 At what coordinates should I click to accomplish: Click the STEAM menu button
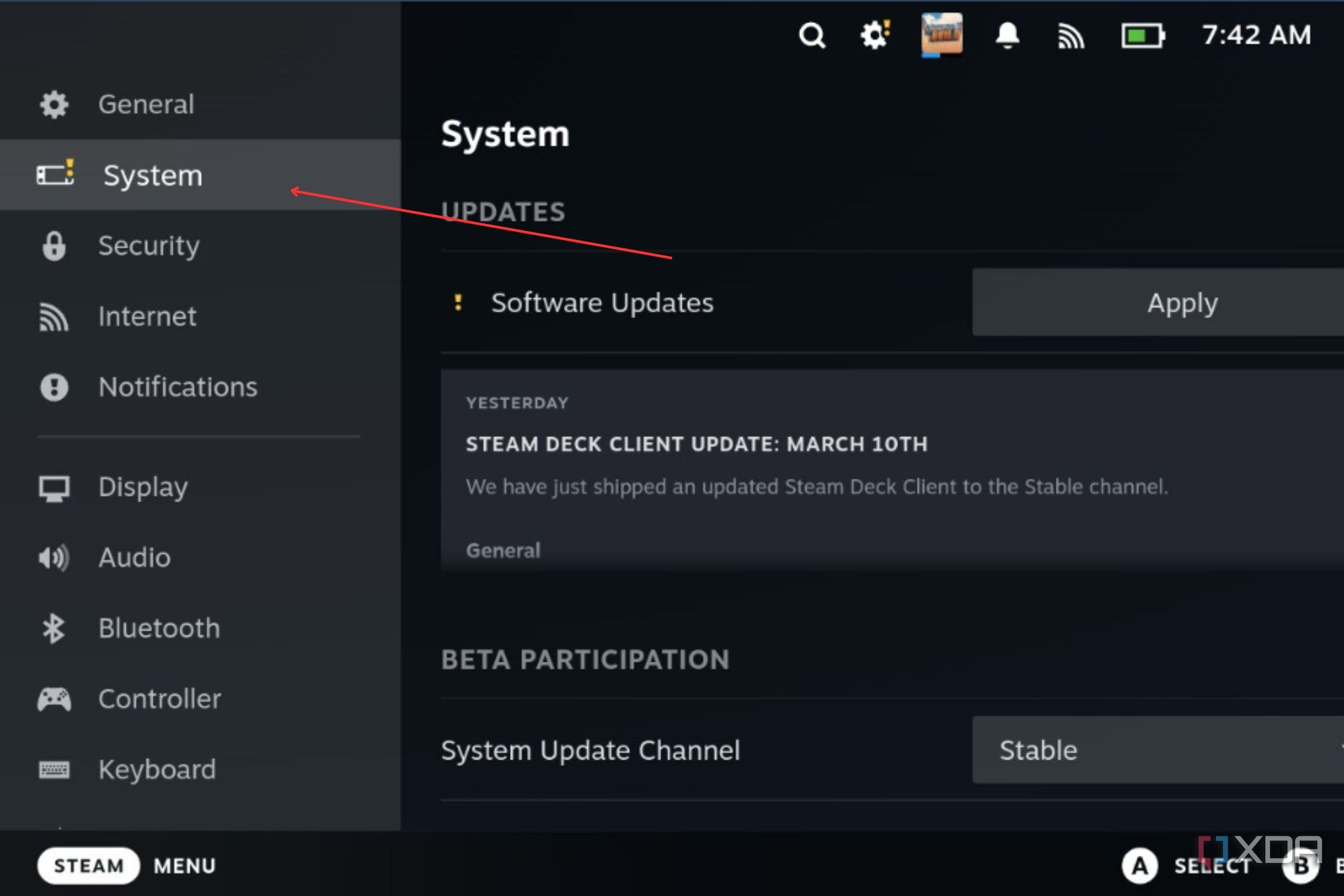[x=88, y=866]
